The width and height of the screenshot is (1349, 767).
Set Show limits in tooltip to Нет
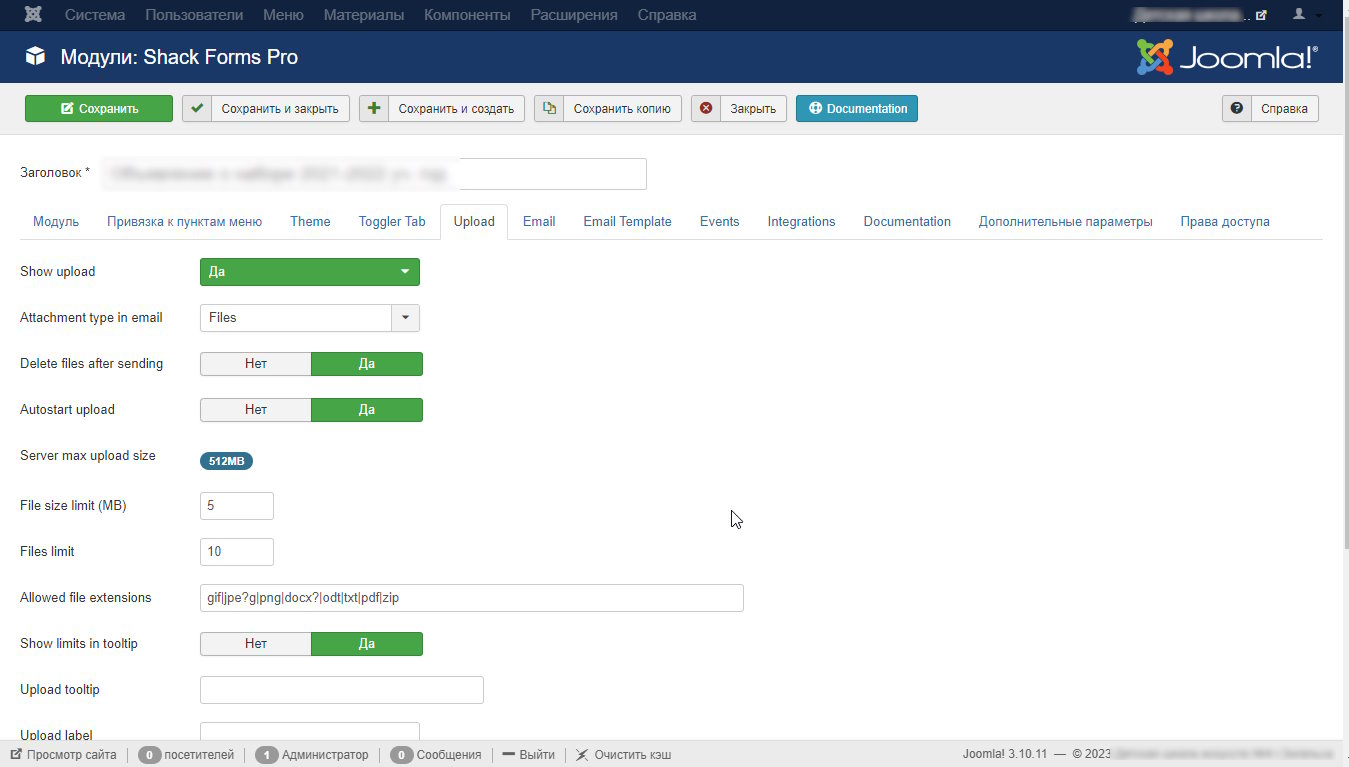point(256,644)
